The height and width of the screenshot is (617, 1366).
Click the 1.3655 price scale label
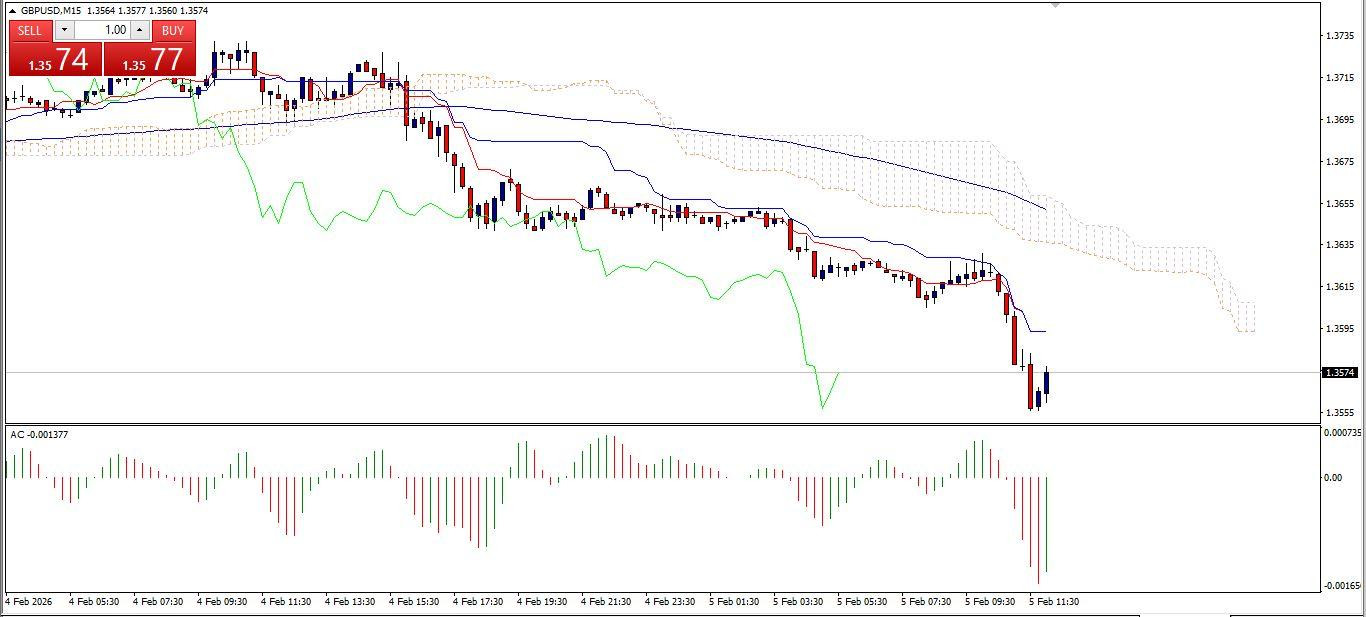click(x=1340, y=203)
